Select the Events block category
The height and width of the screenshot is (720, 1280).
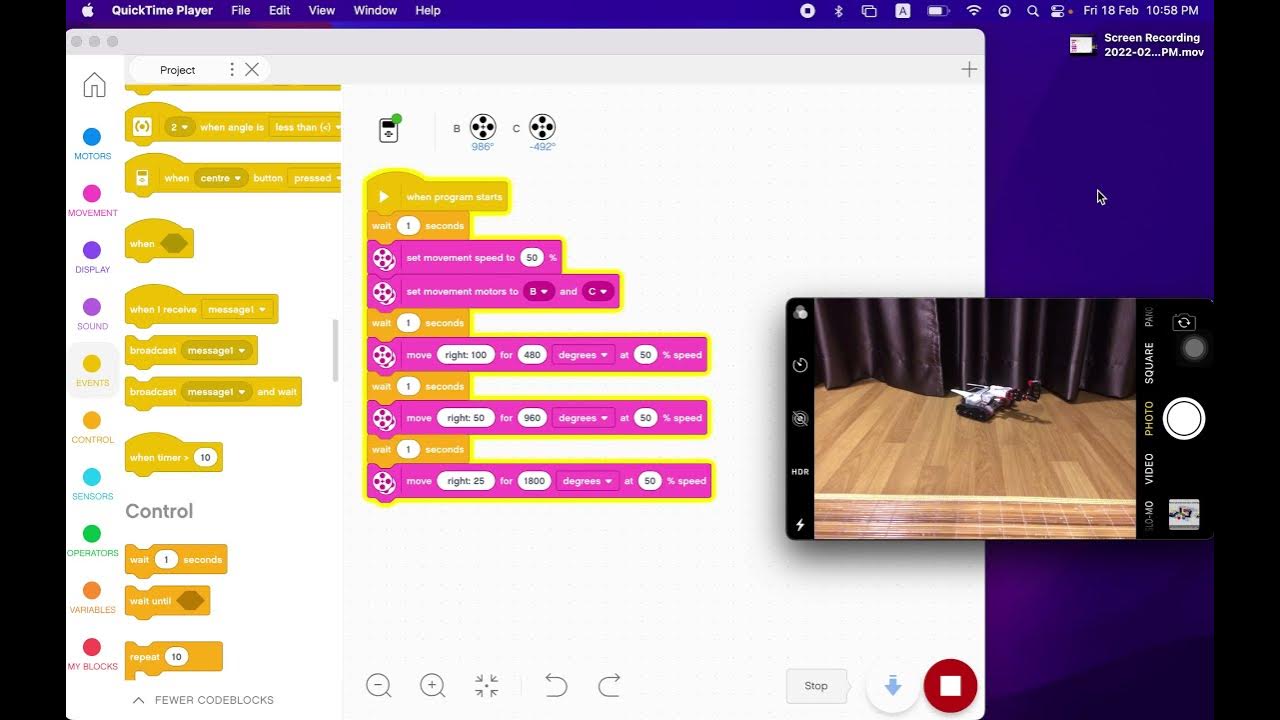pos(92,371)
